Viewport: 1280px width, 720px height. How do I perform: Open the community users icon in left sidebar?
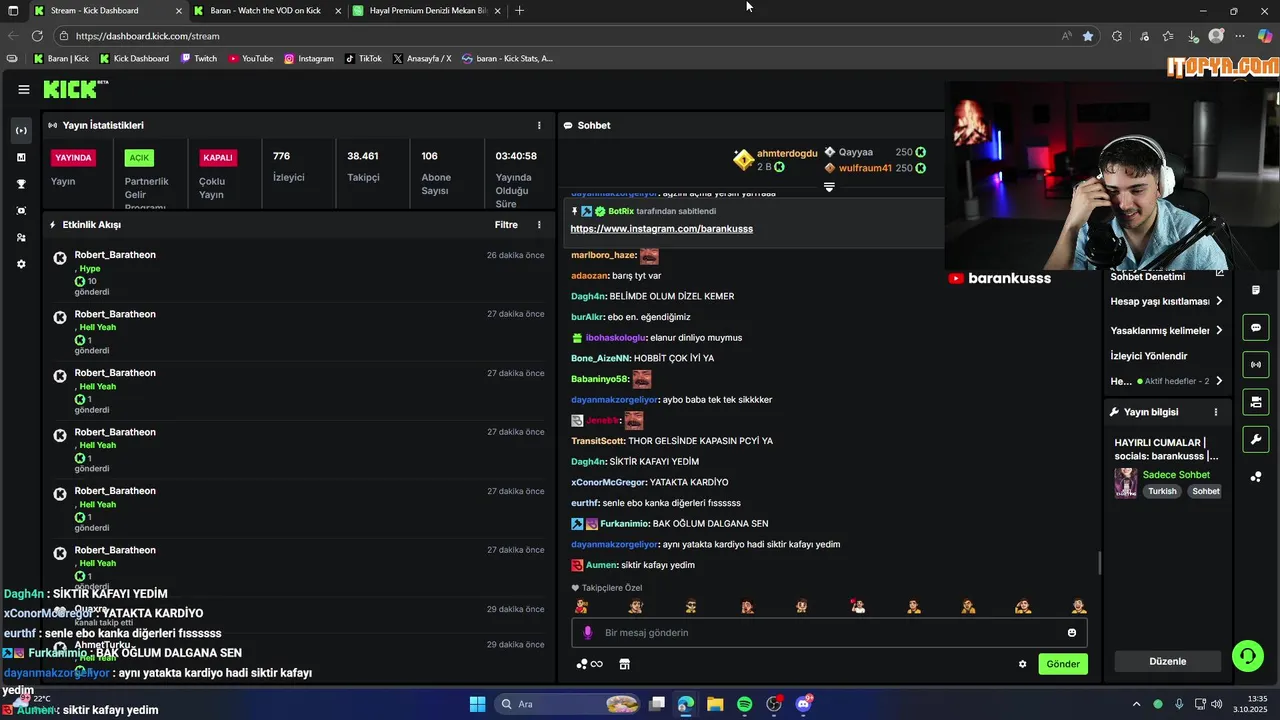[x=21, y=238]
